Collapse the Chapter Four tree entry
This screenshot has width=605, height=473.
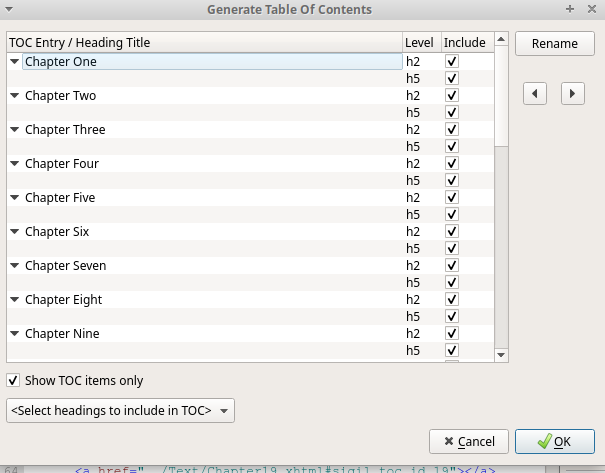click(x=14, y=164)
